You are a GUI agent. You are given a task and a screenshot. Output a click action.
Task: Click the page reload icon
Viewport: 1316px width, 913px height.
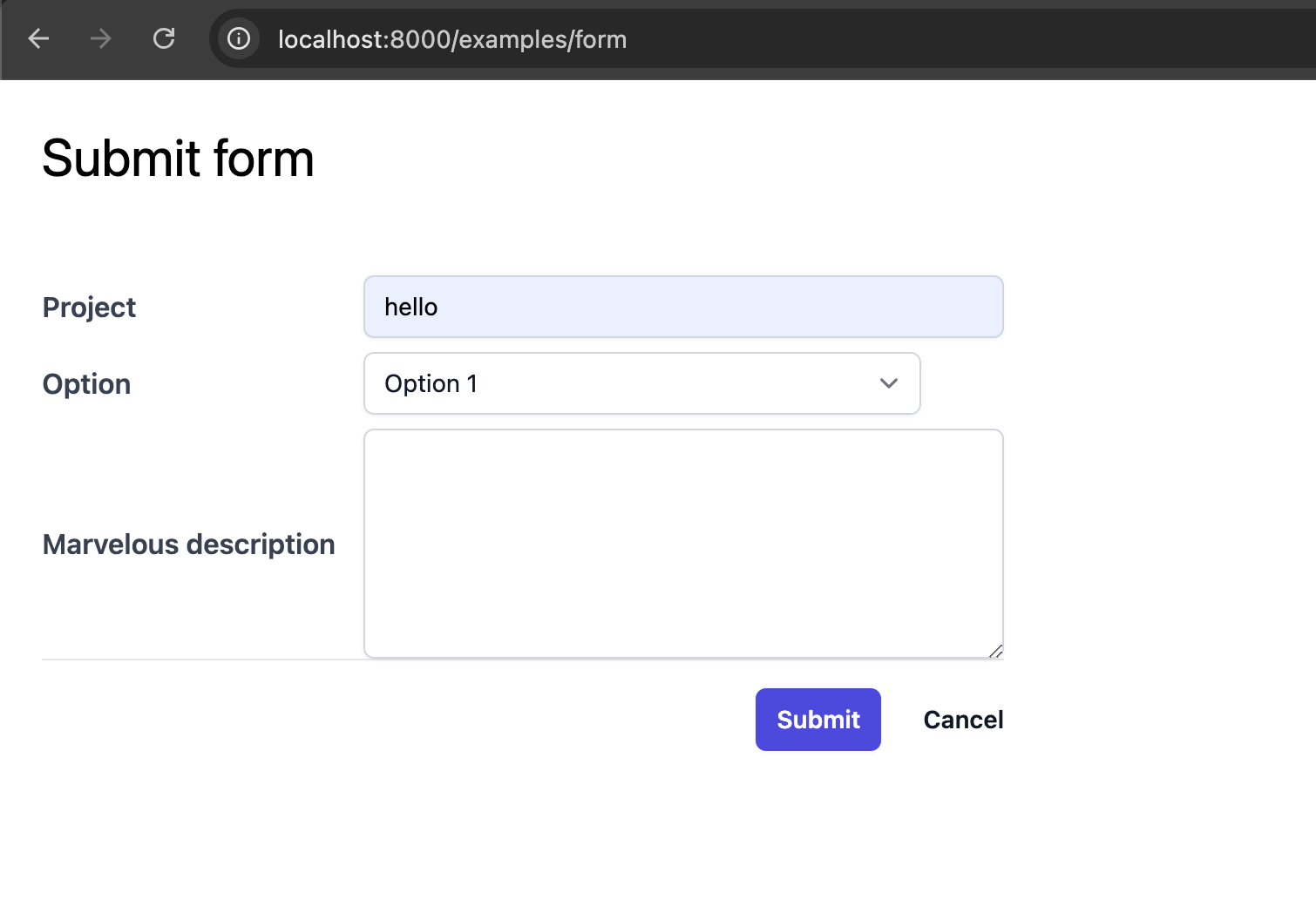tap(164, 38)
